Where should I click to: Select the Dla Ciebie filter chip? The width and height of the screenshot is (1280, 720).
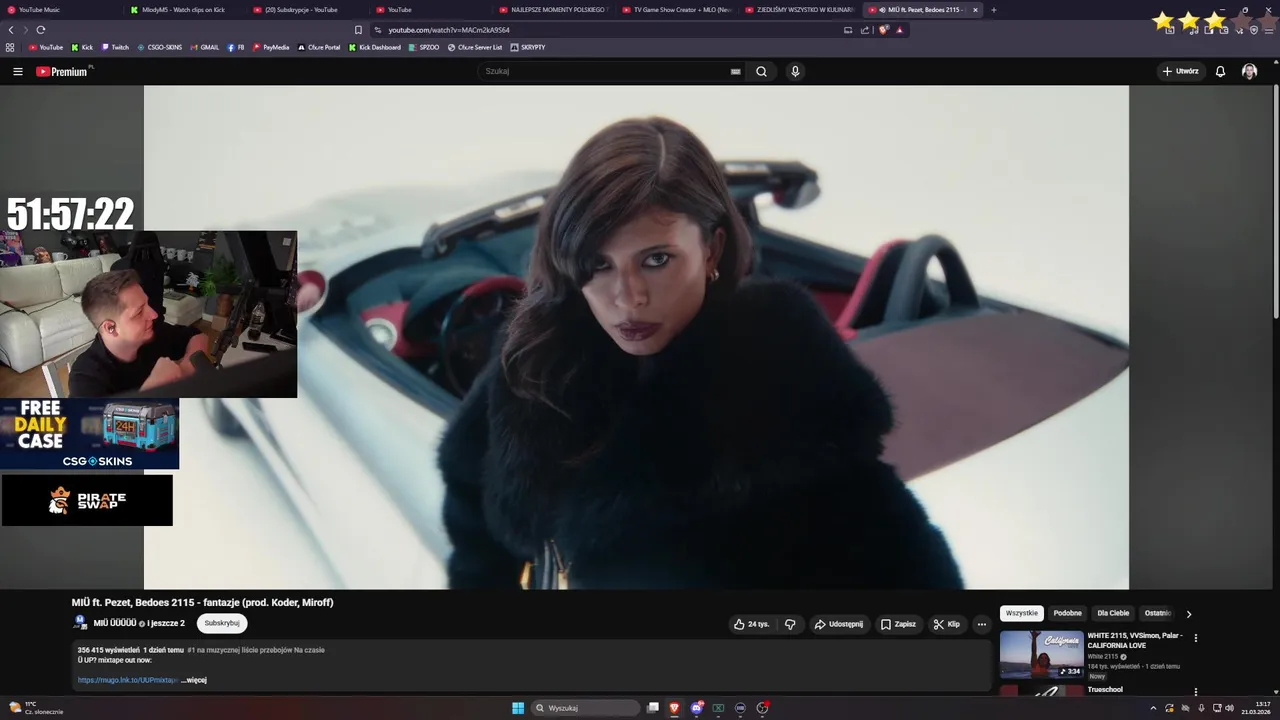[1113, 613]
